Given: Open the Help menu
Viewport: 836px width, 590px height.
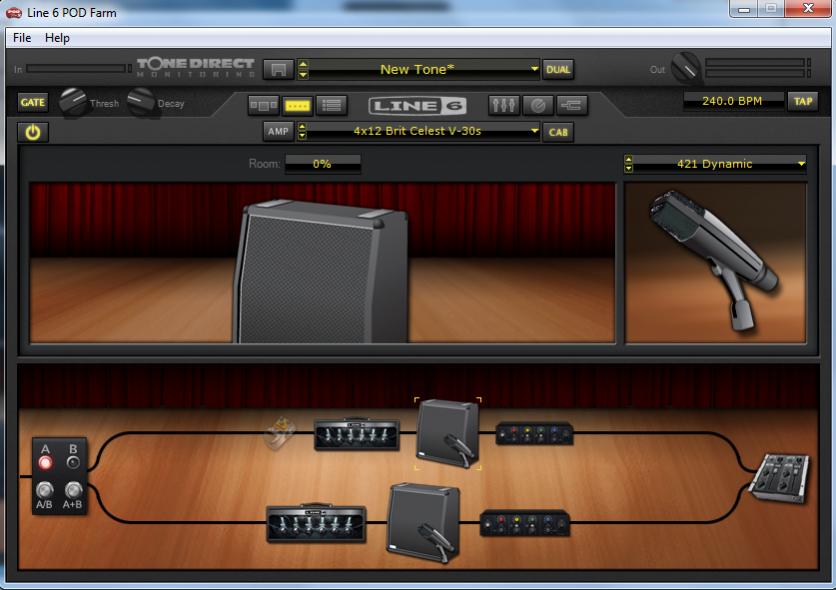Looking at the screenshot, I should coord(57,38).
